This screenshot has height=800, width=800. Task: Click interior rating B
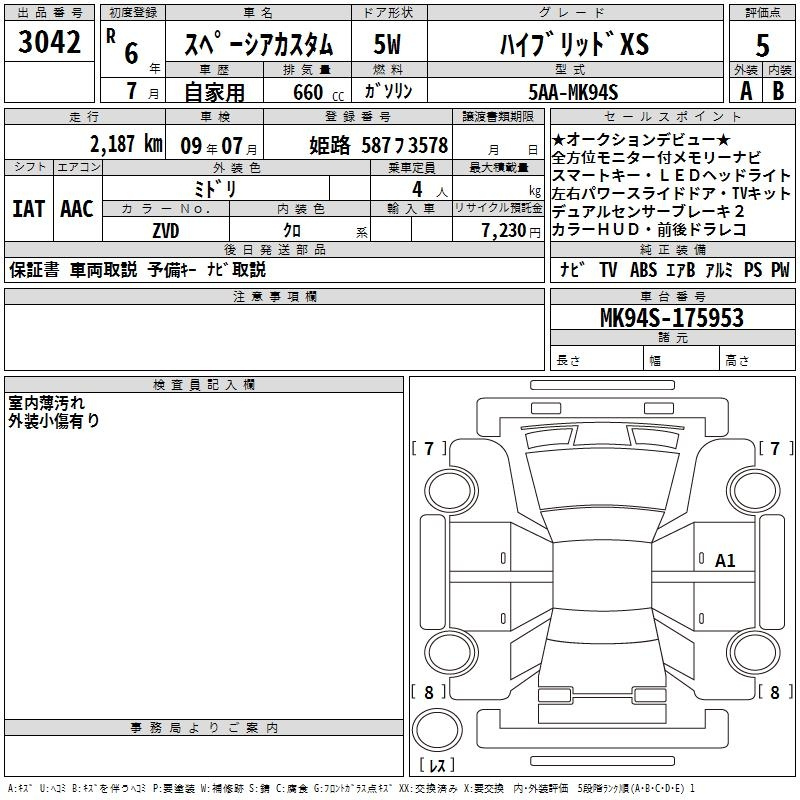778,91
